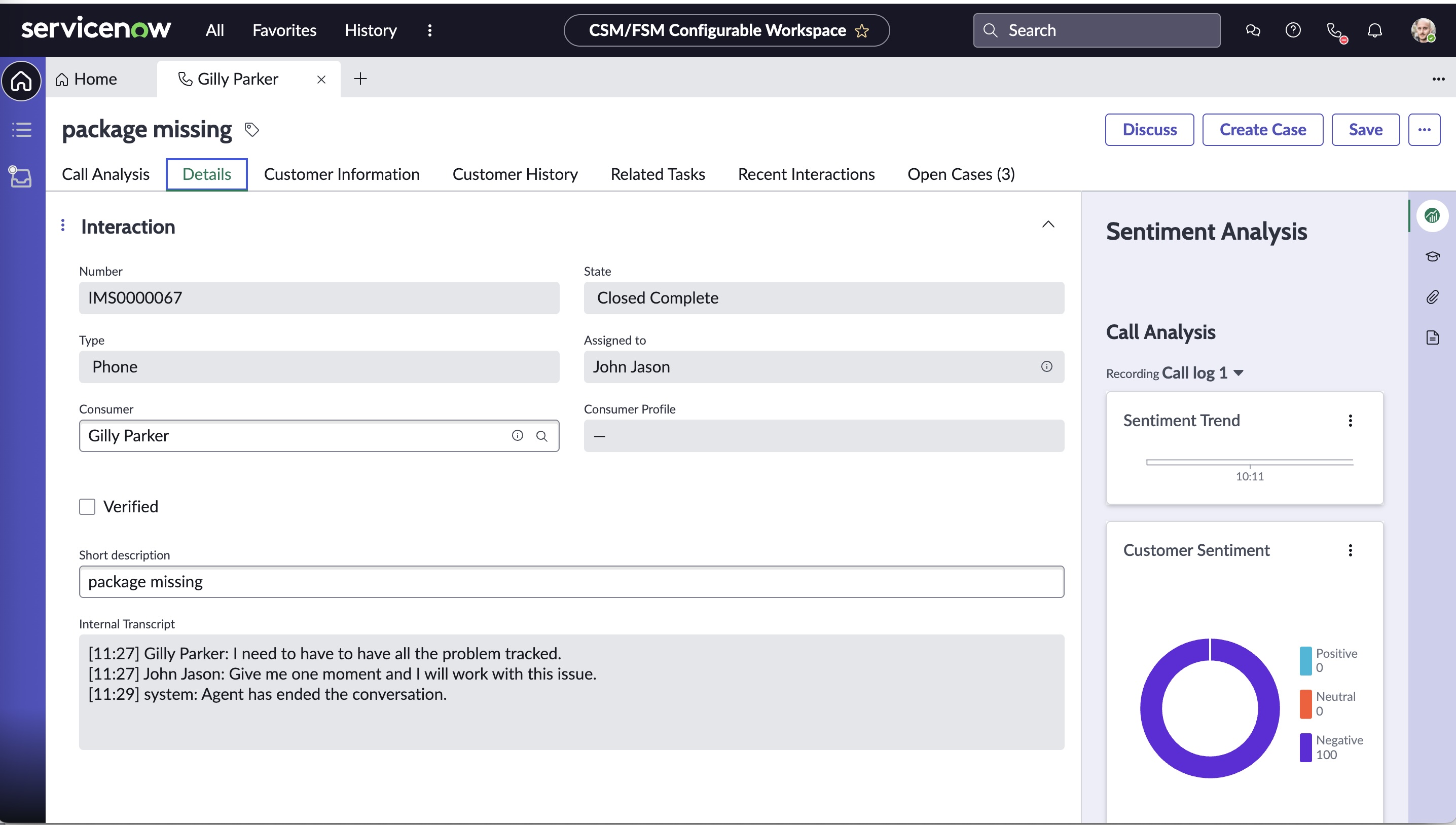
Task: Click the Number field IMS0000067
Action: point(319,298)
